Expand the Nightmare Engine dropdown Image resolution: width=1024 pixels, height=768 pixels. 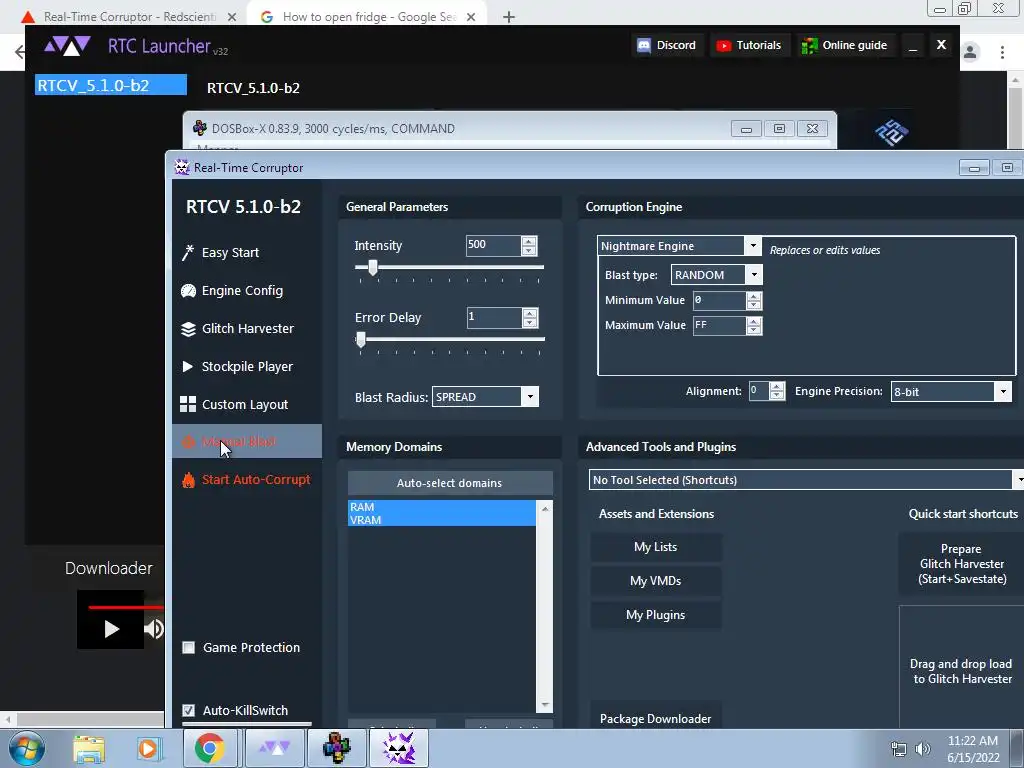tap(753, 246)
